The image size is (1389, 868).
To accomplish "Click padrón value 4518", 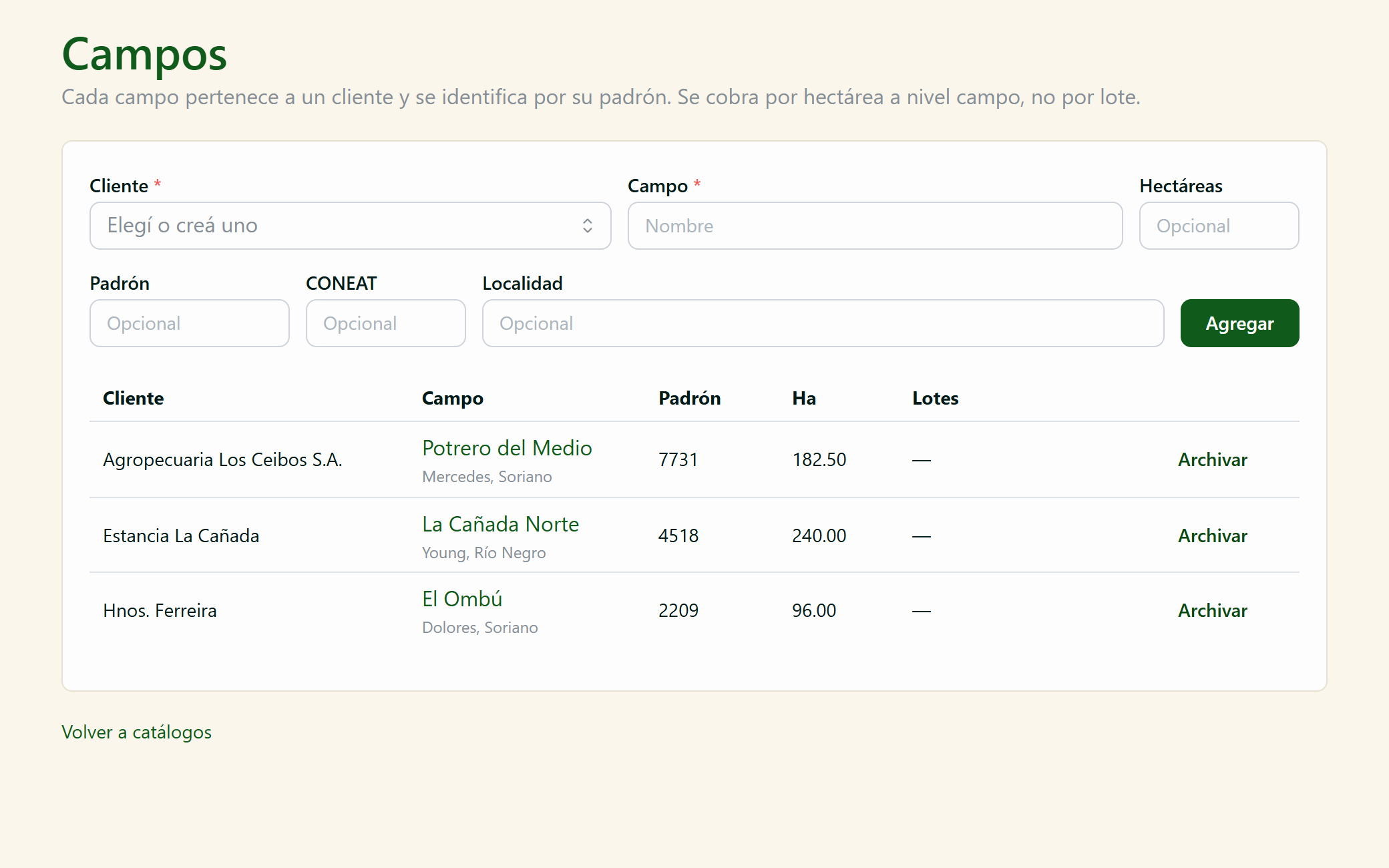I will coord(678,535).
